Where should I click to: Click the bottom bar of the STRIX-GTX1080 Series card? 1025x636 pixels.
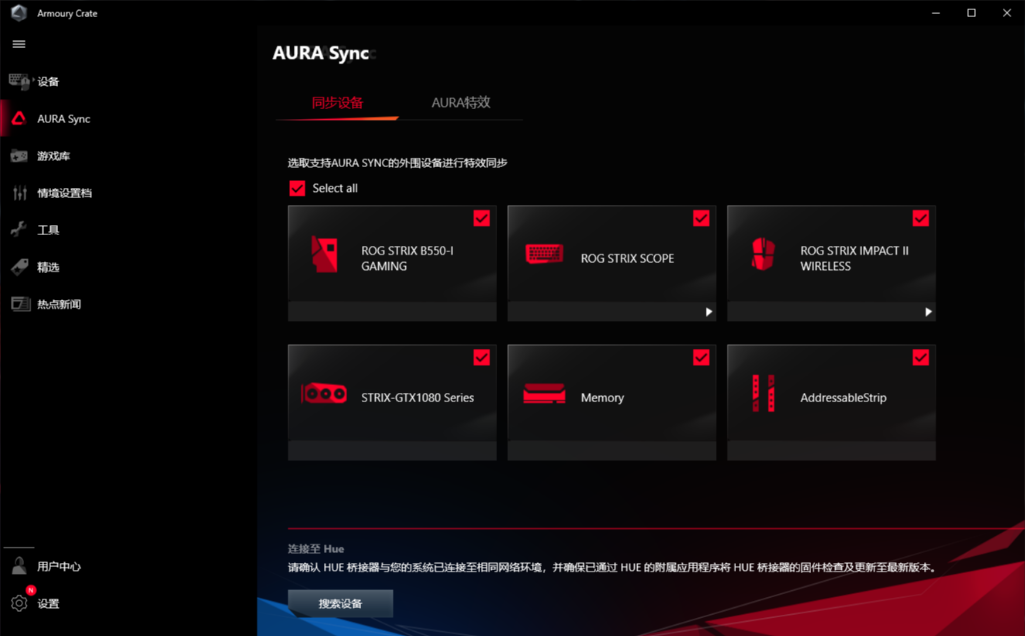click(x=392, y=450)
